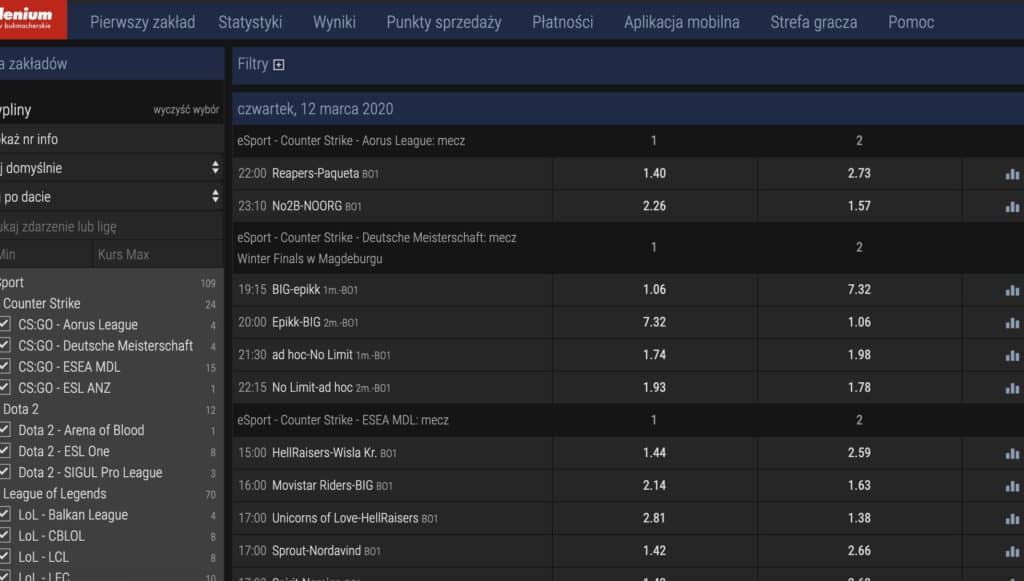Bet 1.63 on BIG vs Movistar Riders
The width and height of the screenshot is (1024, 581).
pos(859,486)
